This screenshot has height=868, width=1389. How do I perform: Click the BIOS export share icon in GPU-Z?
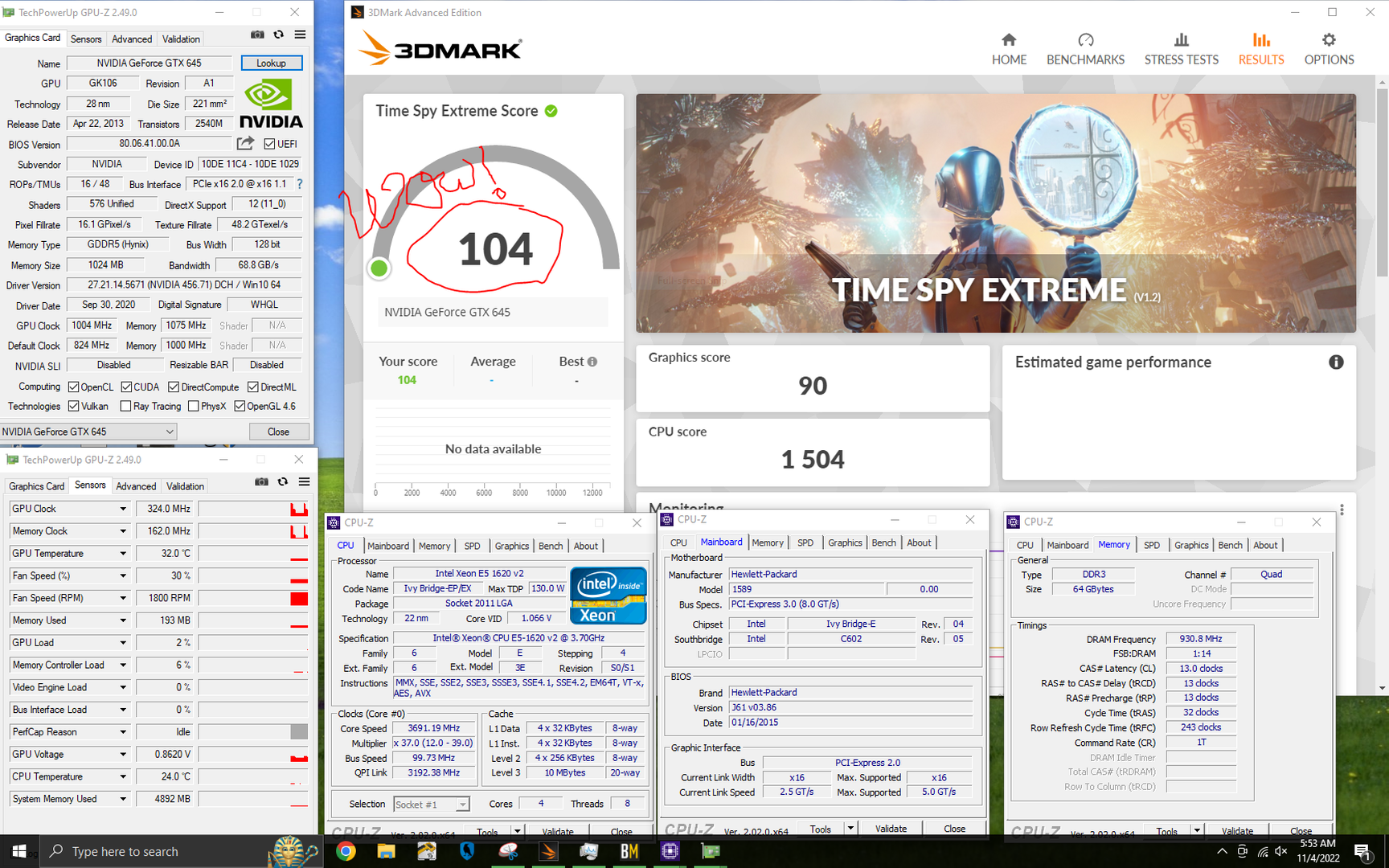click(245, 143)
